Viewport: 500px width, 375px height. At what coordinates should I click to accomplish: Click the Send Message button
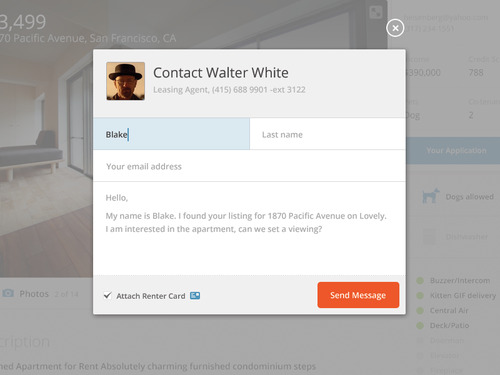pos(358,295)
